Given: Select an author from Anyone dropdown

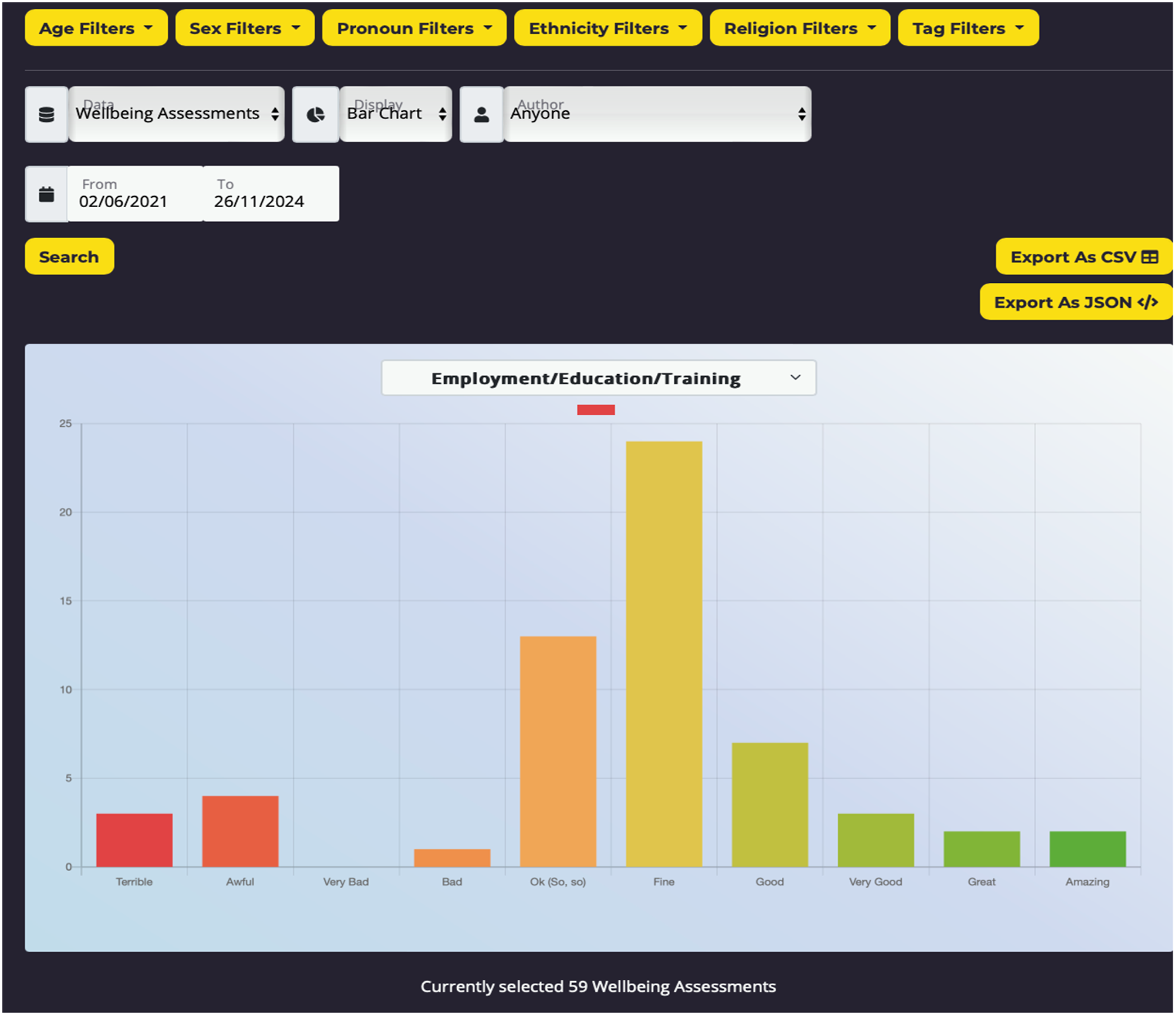Looking at the screenshot, I should [656, 114].
